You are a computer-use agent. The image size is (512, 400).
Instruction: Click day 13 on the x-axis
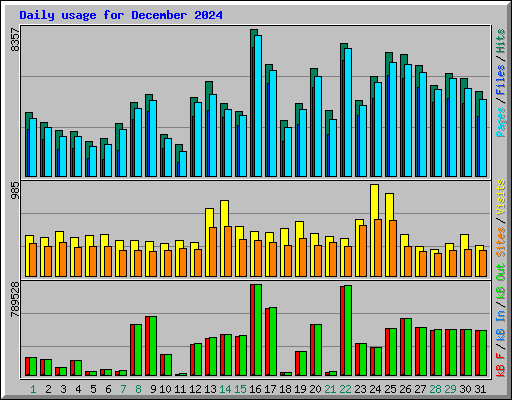pos(210,389)
